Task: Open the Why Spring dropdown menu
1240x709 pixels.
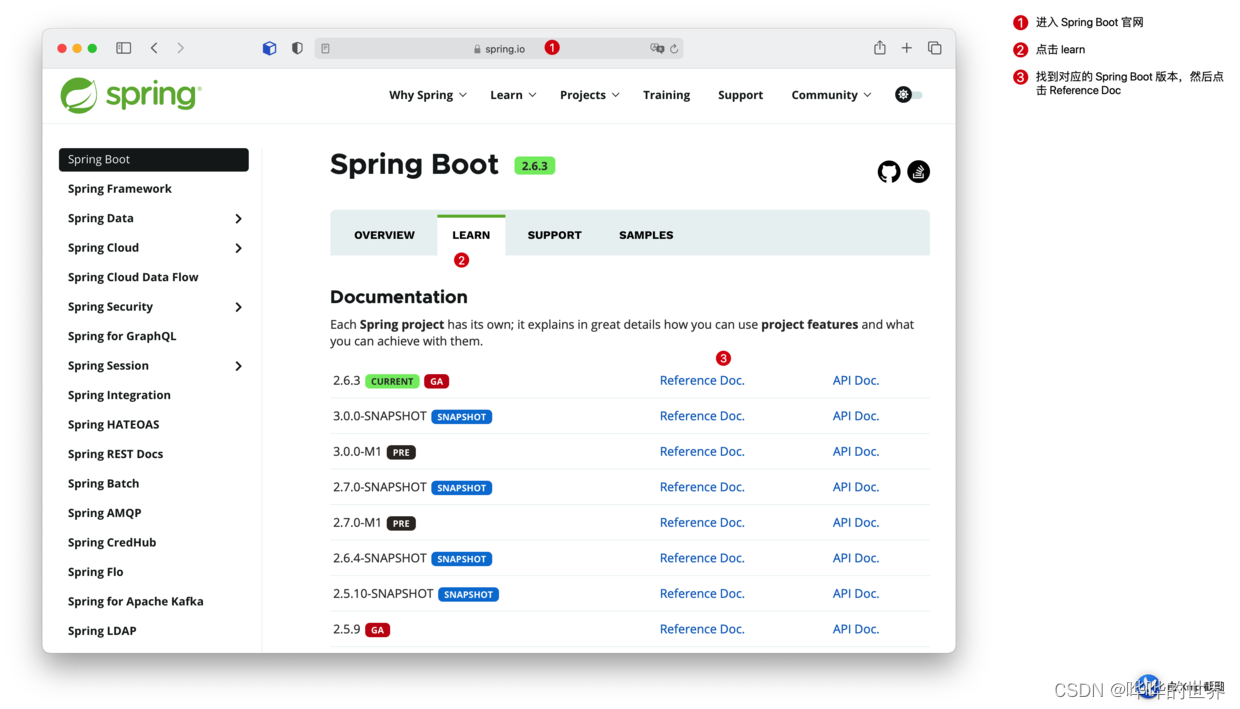Action: (x=428, y=95)
